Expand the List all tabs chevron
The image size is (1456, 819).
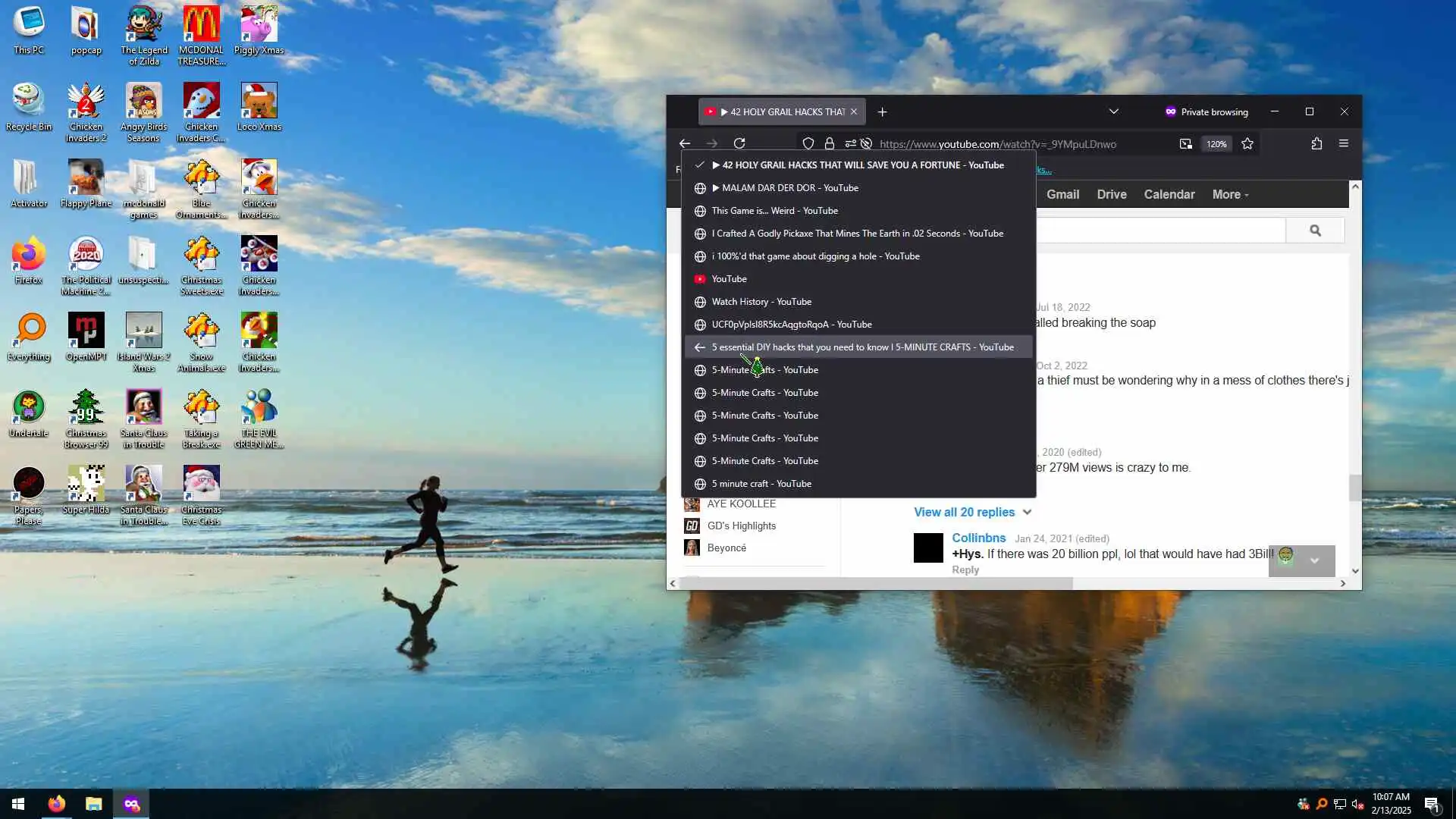tap(1113, 111)
